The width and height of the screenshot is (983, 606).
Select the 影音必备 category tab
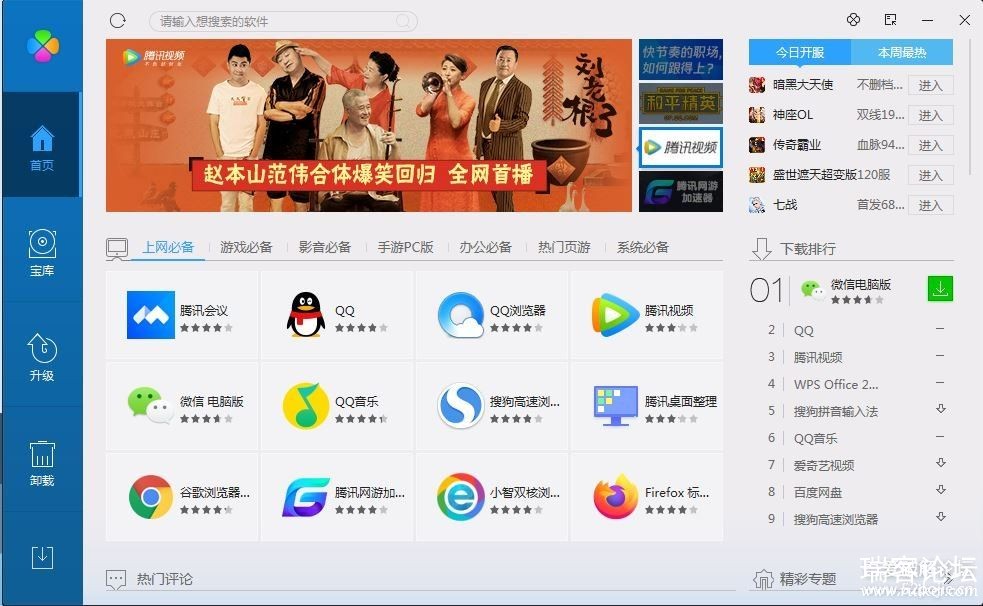(325, 247)
